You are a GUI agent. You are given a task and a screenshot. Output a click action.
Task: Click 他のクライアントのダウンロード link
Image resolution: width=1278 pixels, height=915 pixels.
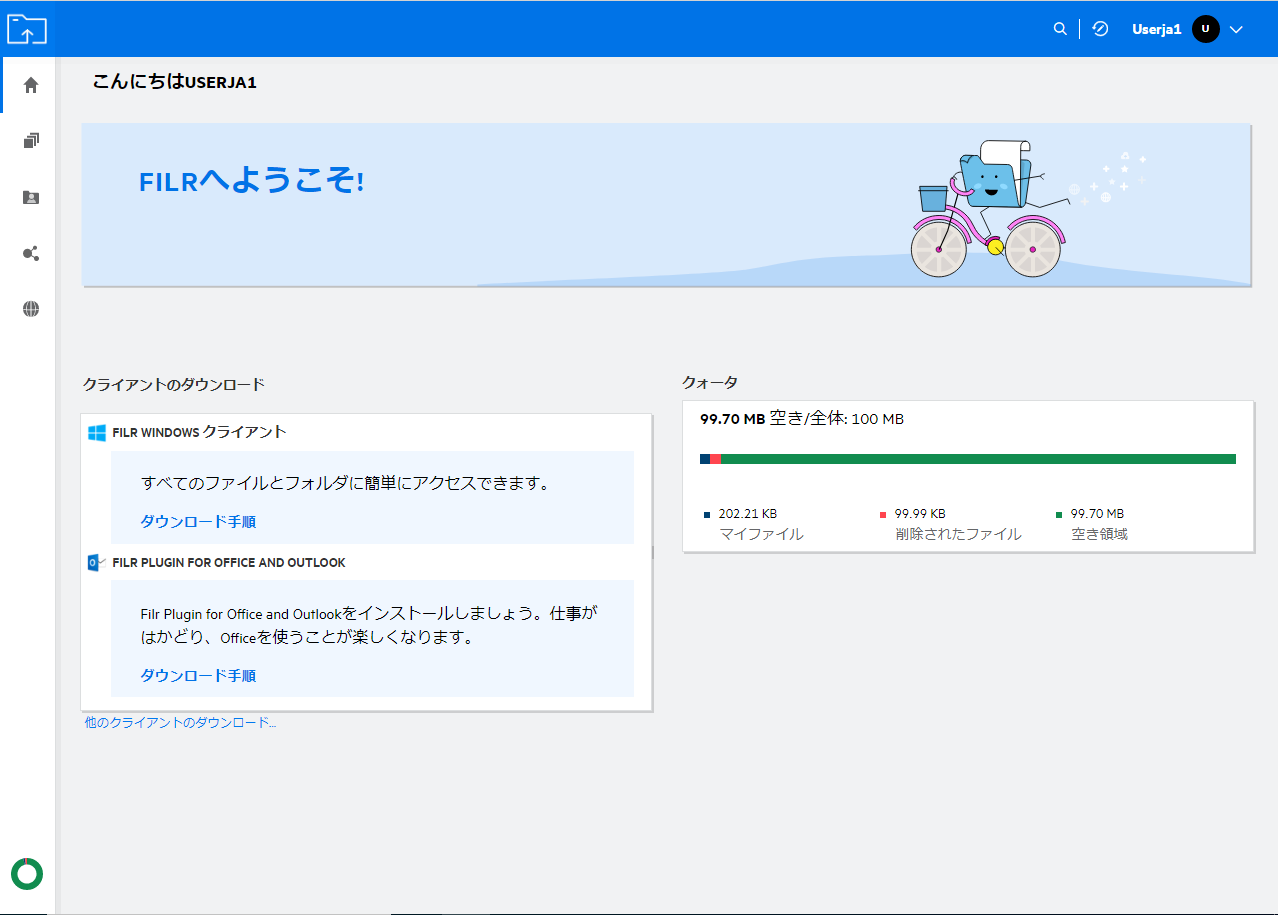coord(180,722)
